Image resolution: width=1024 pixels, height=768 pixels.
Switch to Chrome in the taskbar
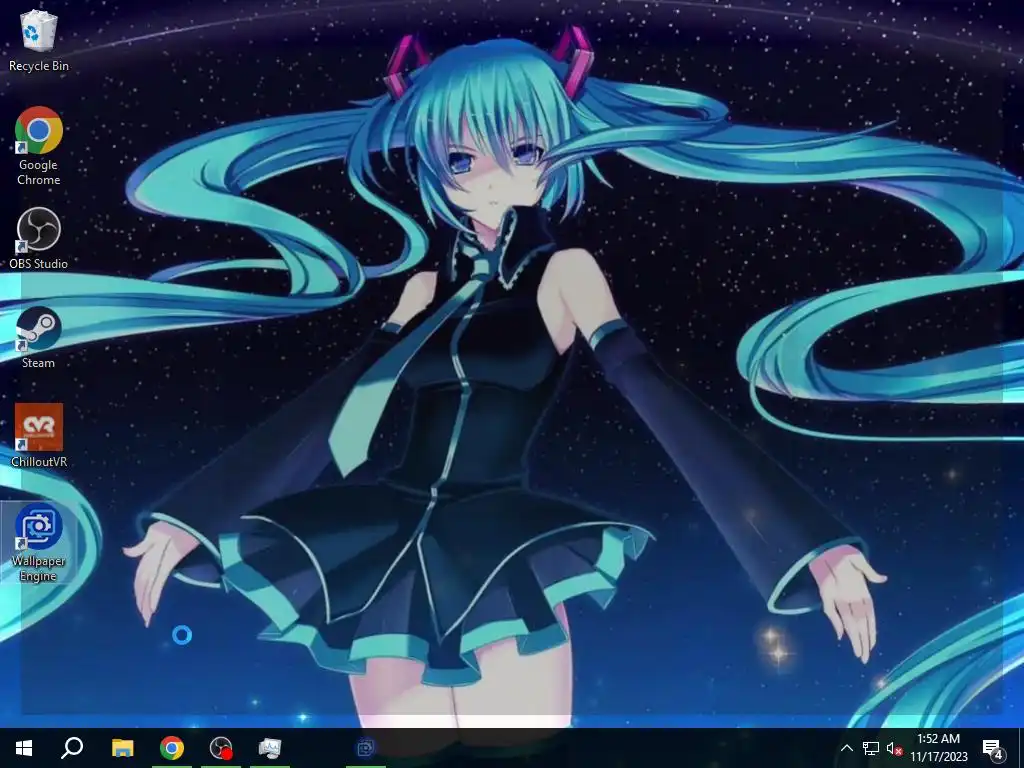172,748
